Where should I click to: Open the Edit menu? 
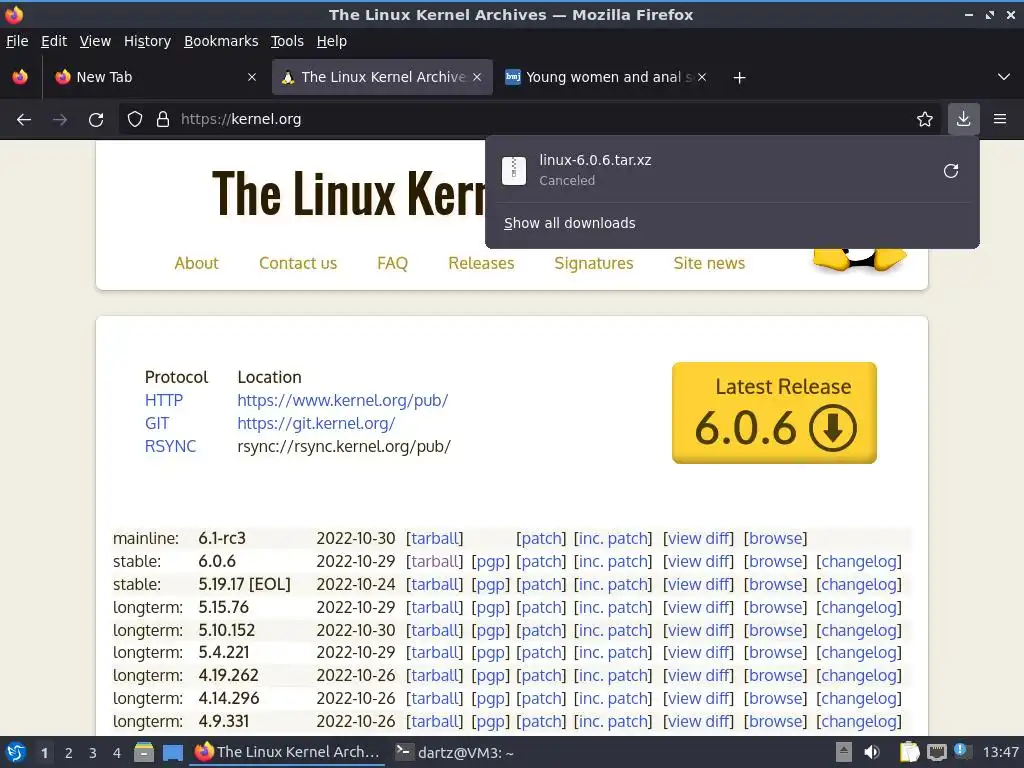pos(54,41)
